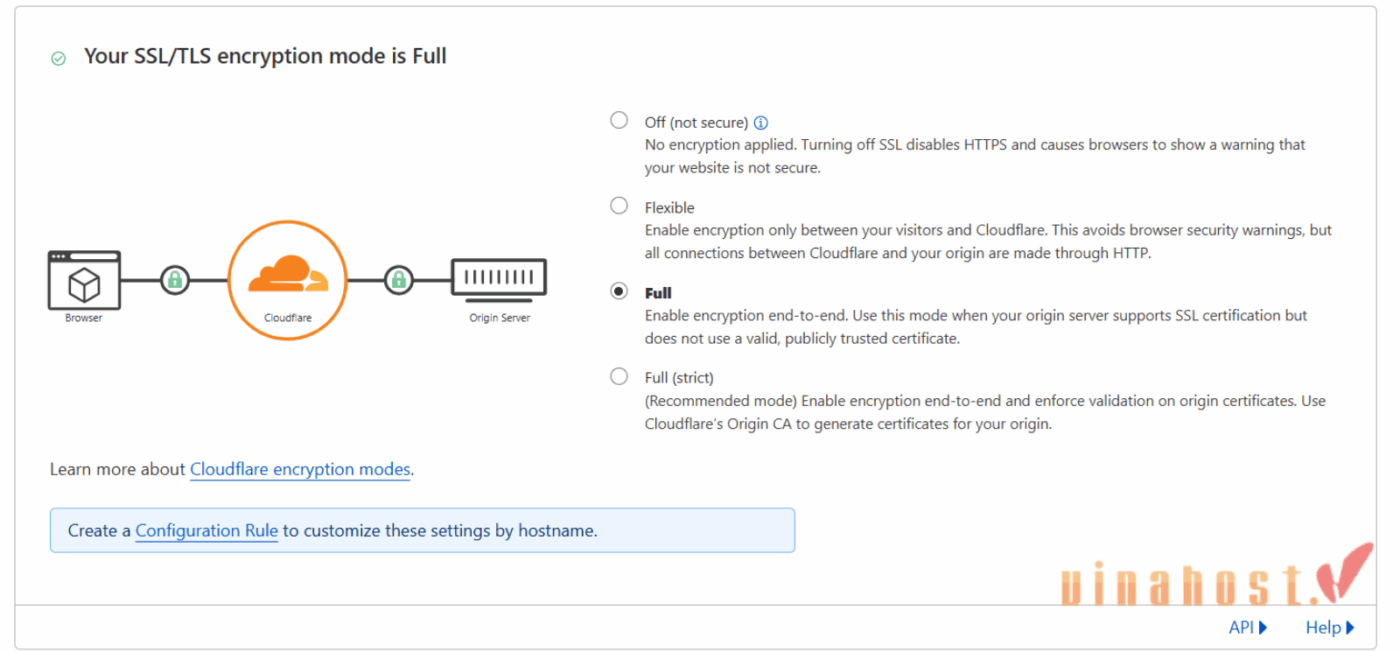
Task: Click the API option at the bottom
Action: click(x=1240, y=627)
